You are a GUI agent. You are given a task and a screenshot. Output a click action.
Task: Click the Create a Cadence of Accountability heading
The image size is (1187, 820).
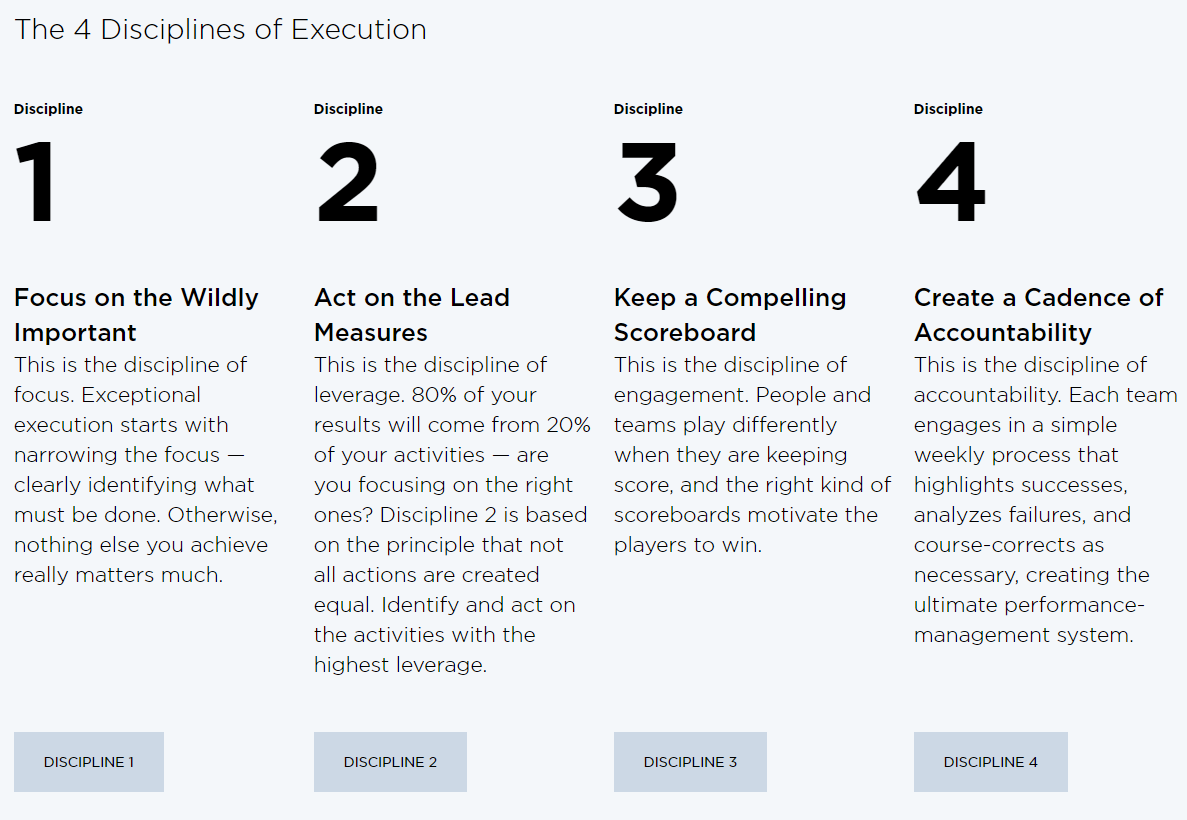click(x=1038, y=314)
